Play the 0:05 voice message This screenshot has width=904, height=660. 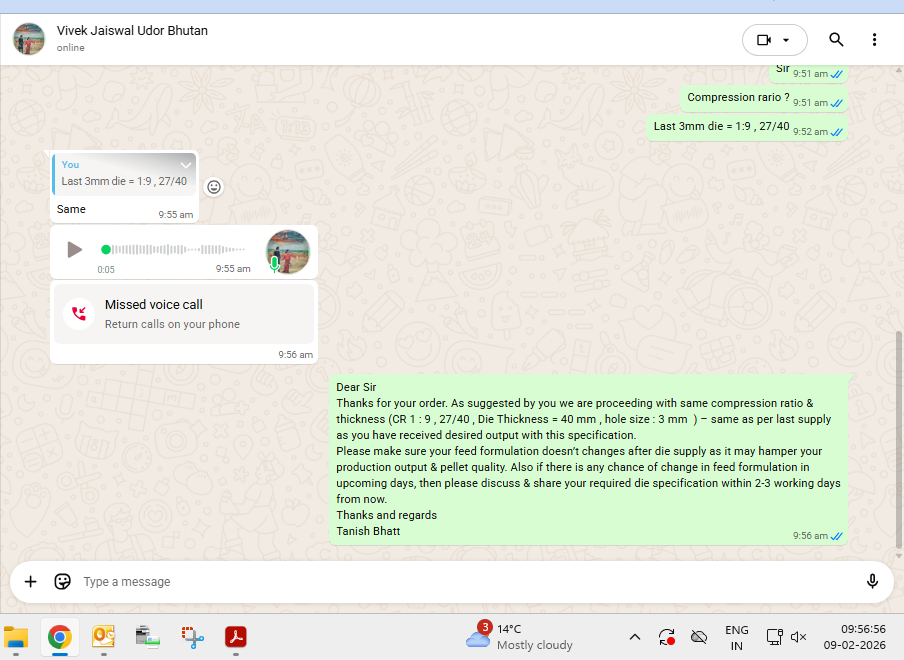74,249
